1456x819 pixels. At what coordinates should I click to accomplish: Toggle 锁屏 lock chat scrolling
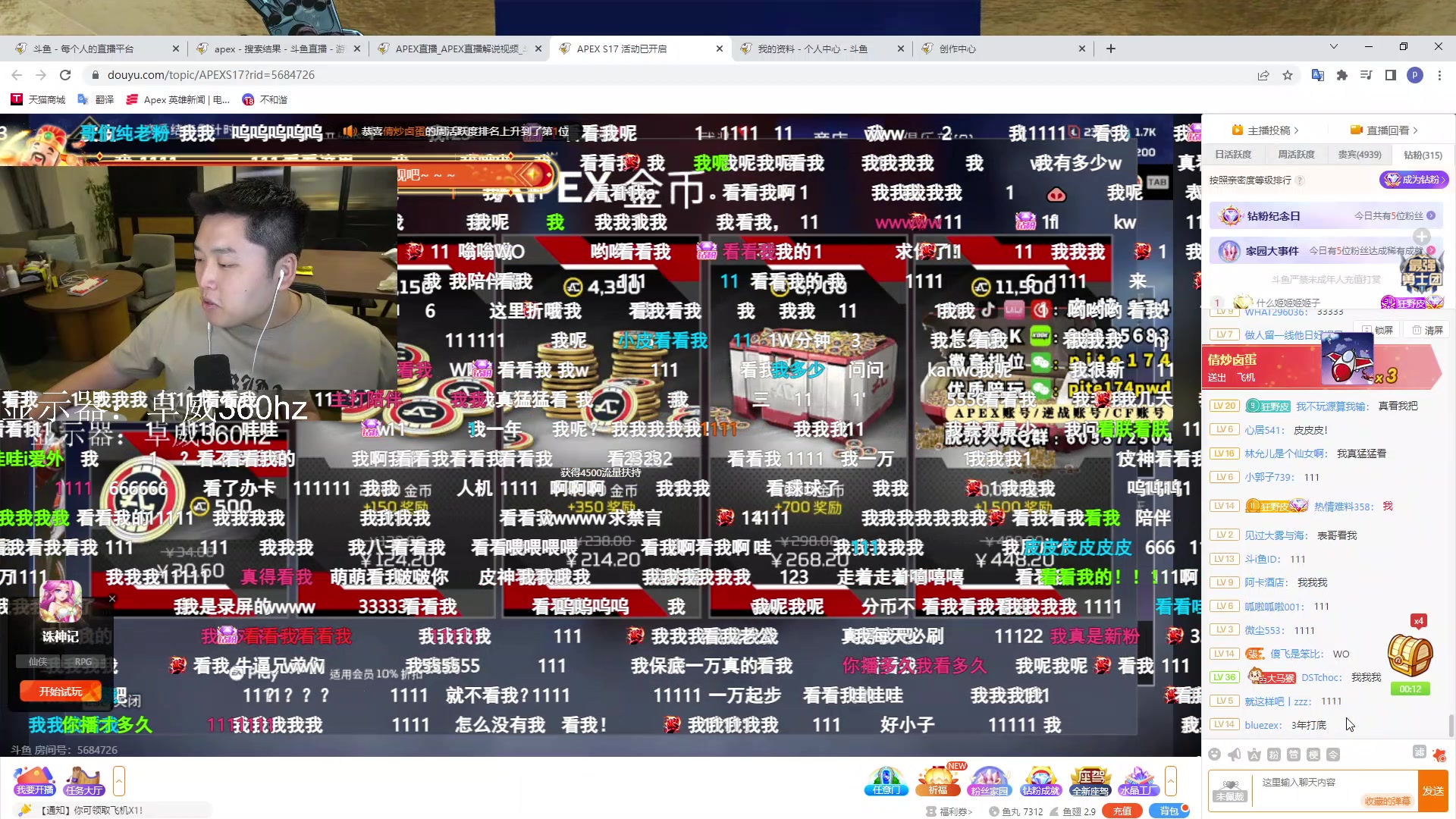pyautogui.click(x=1378, y=330)
